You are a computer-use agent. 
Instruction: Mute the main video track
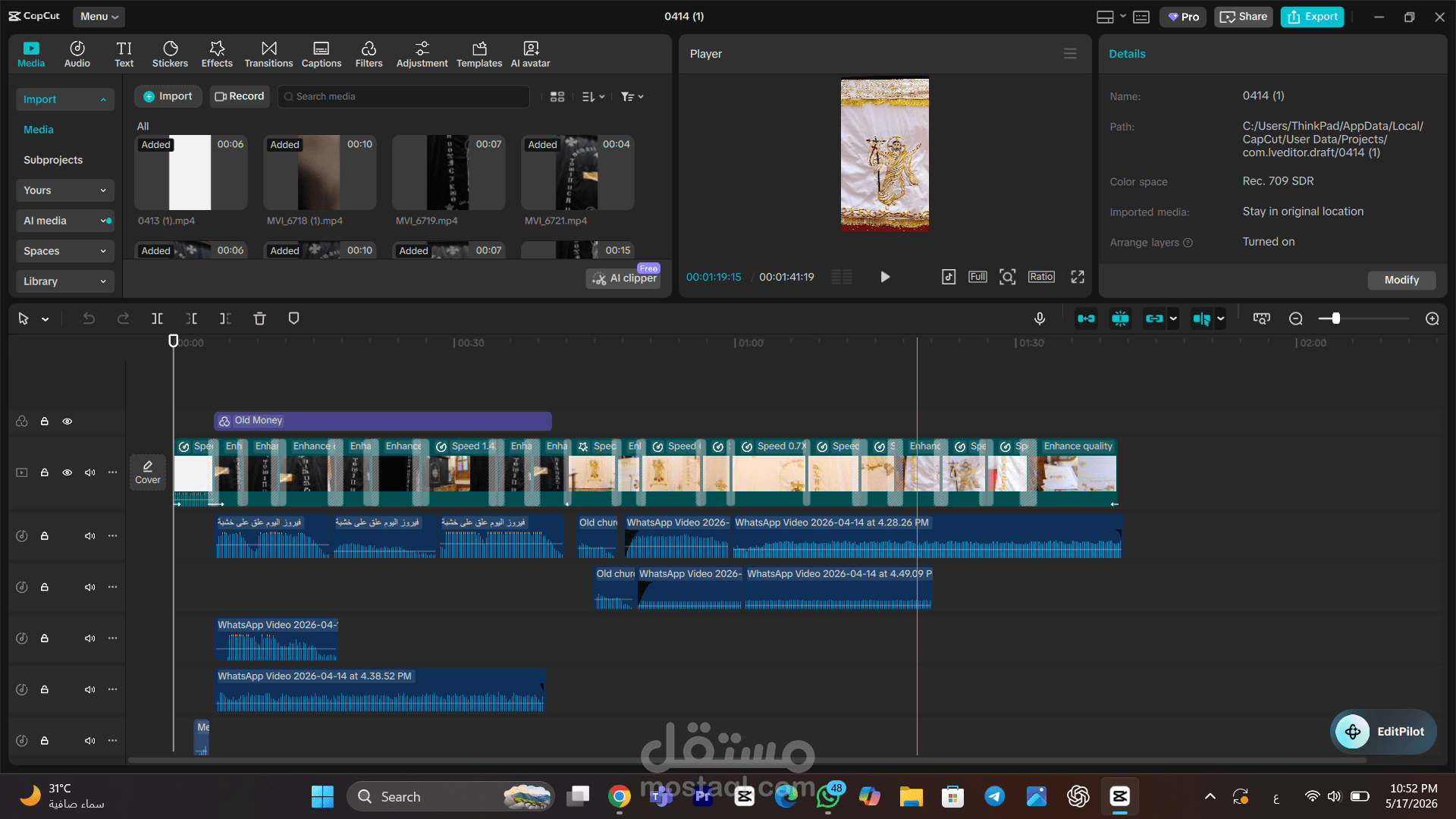point(90,472)
